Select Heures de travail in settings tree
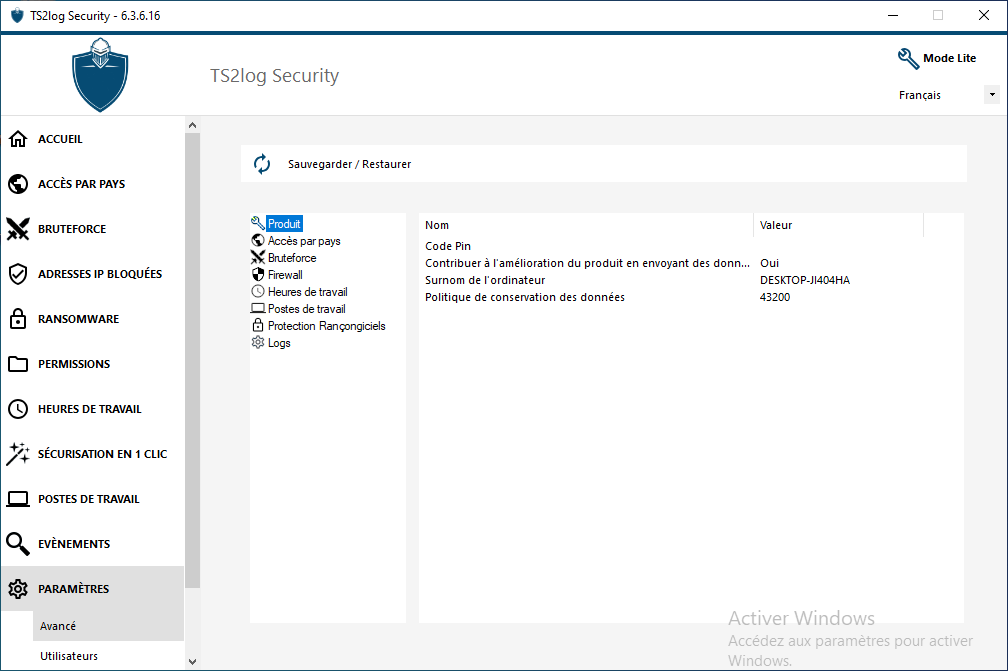The height and width of the screenshot is (671, 1008). click(x=307, y=292)
